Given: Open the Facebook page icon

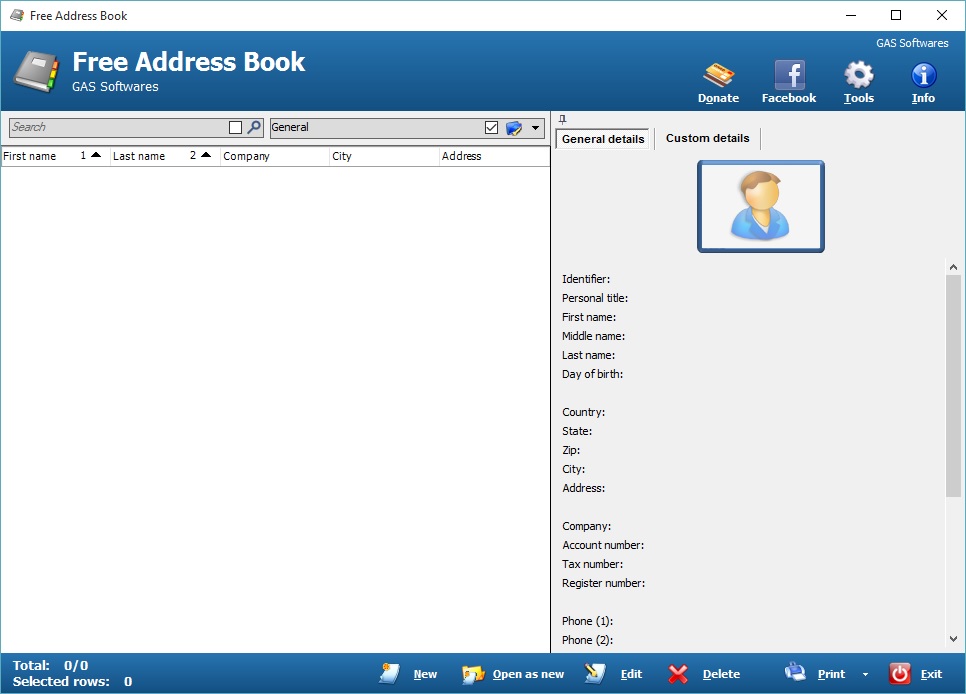Looking at the screenshot, I should [789, 75].
